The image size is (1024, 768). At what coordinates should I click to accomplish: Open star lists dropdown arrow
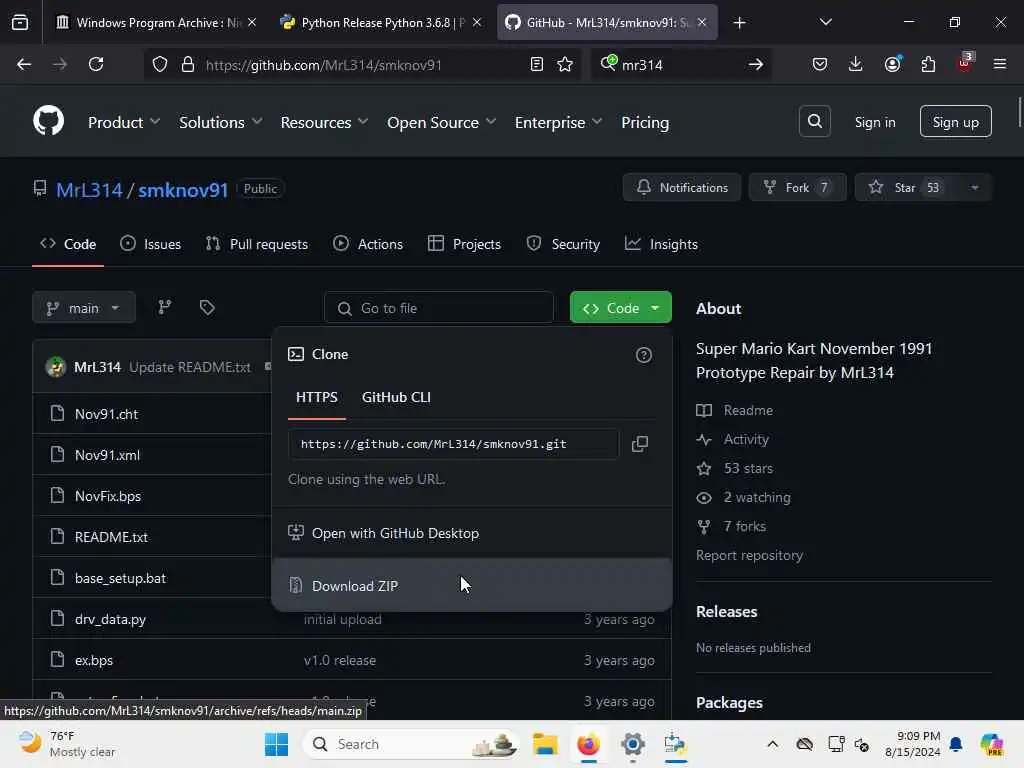974,187
